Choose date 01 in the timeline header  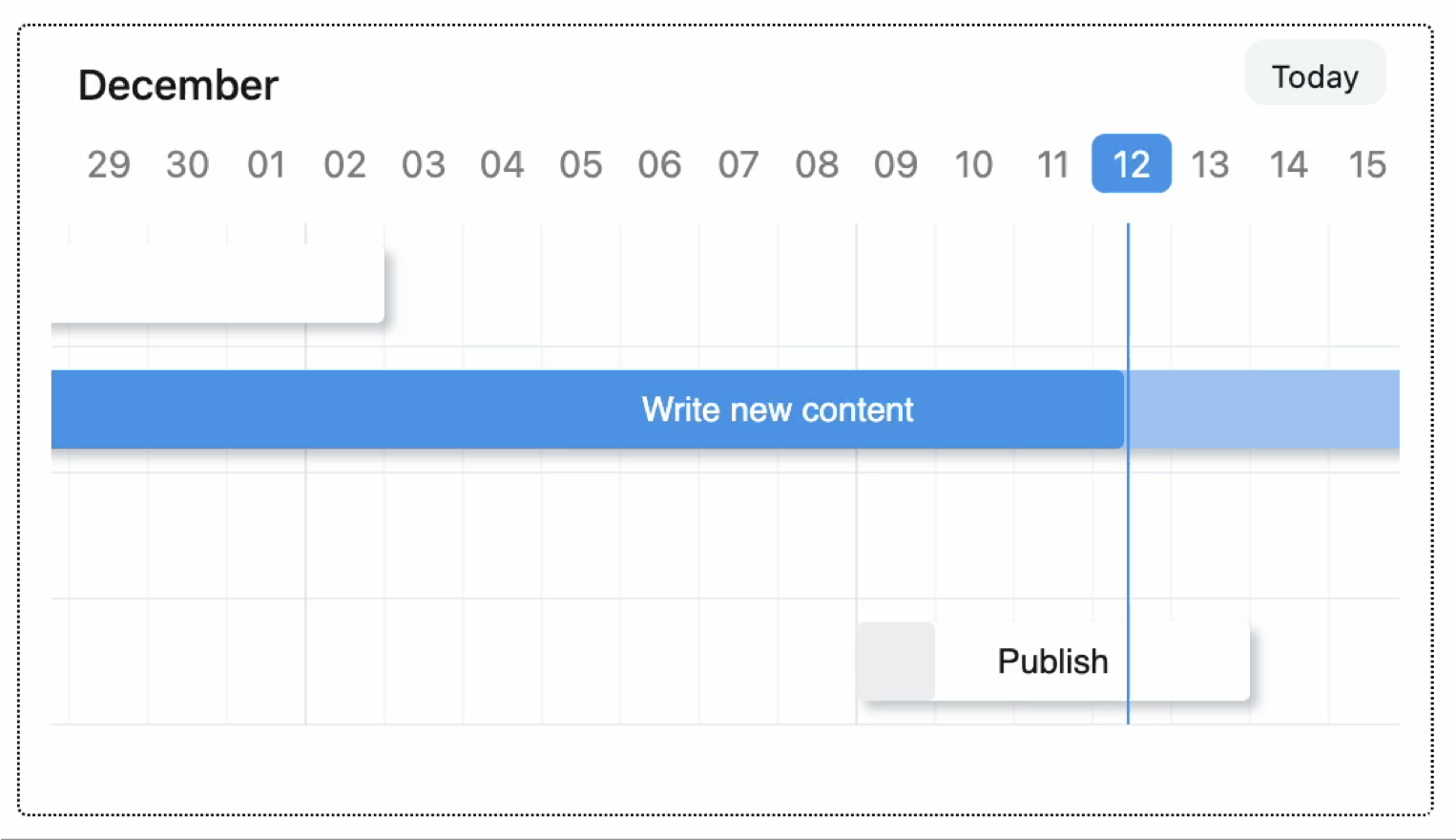point(266,164)
